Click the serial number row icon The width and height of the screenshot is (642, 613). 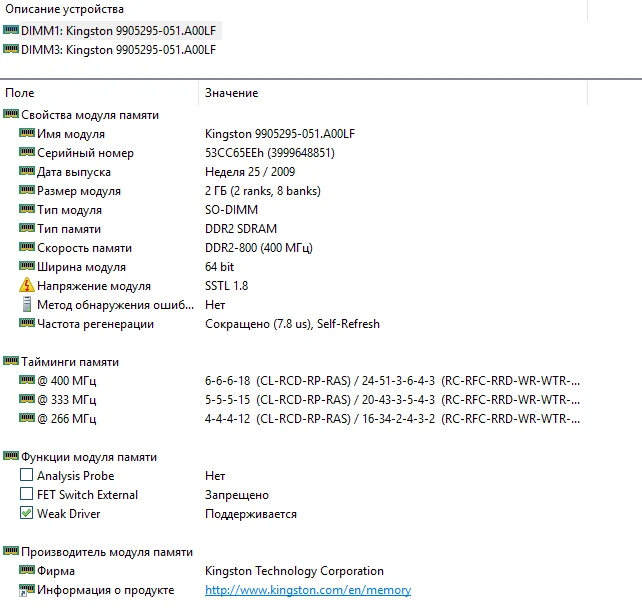(x=27, y=152)
